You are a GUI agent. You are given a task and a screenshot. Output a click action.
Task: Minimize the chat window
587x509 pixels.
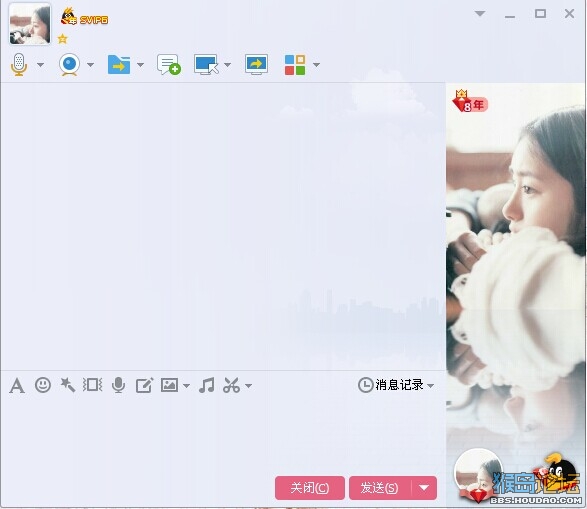pos(510,16)
